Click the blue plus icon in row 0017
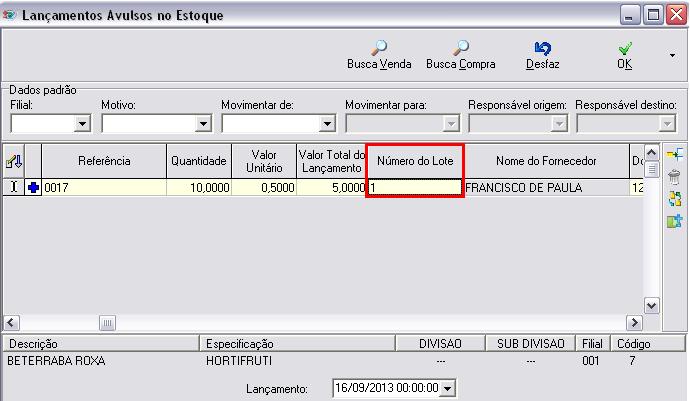This screenshot has height=401, width=690. (33, 188)
